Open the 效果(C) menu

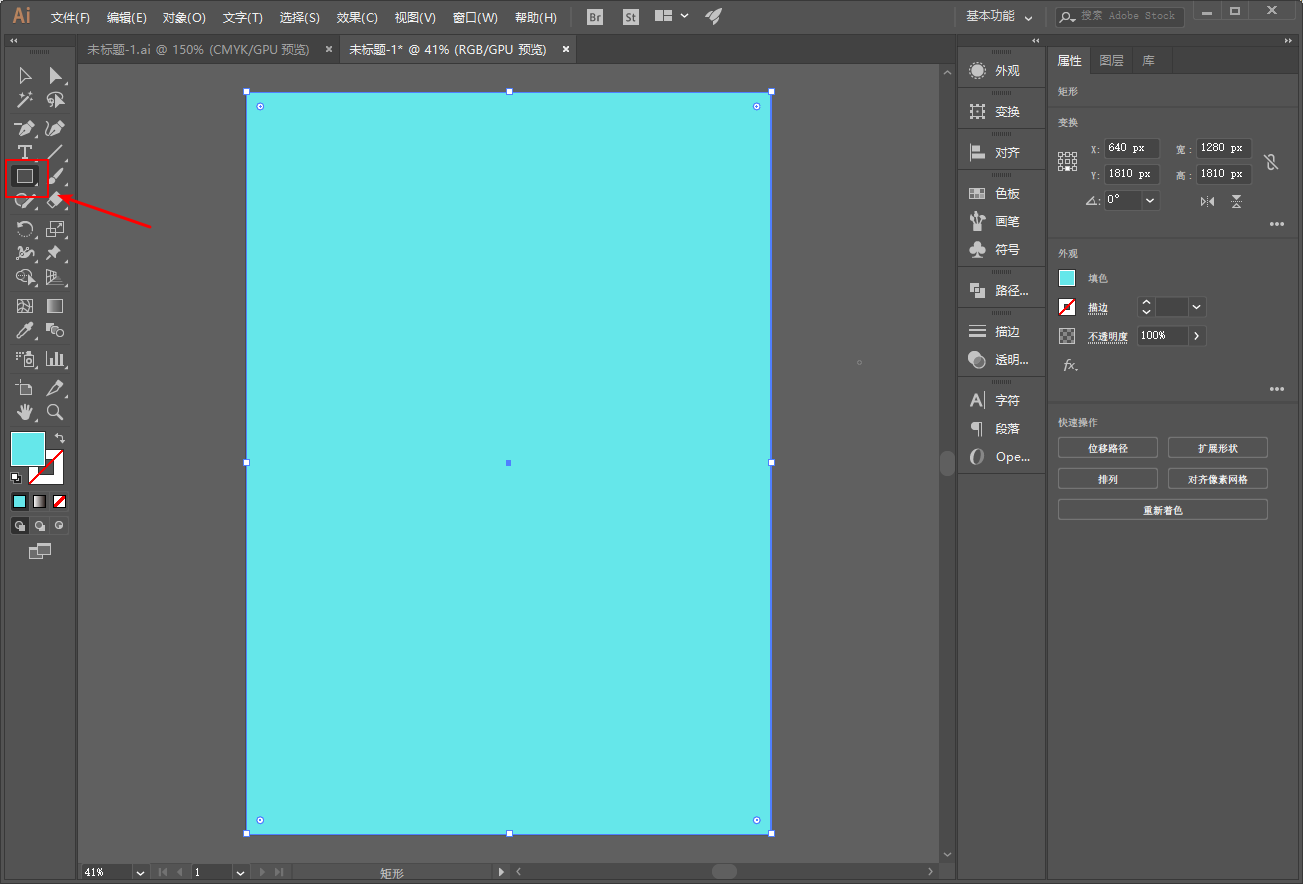point(357,18)
